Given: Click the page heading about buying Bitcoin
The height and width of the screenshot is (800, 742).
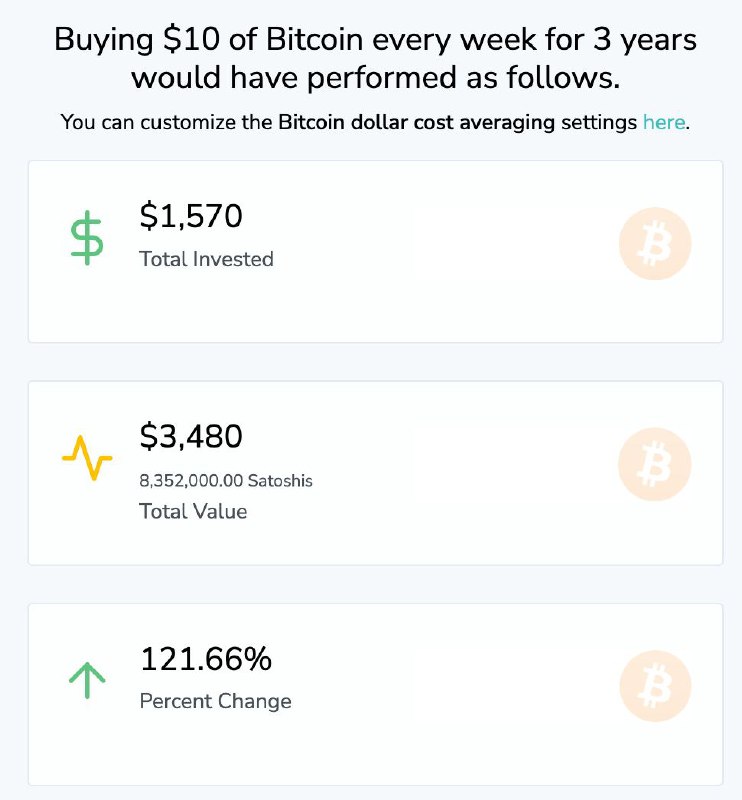Looking at the screenshot, I should 376,58.
